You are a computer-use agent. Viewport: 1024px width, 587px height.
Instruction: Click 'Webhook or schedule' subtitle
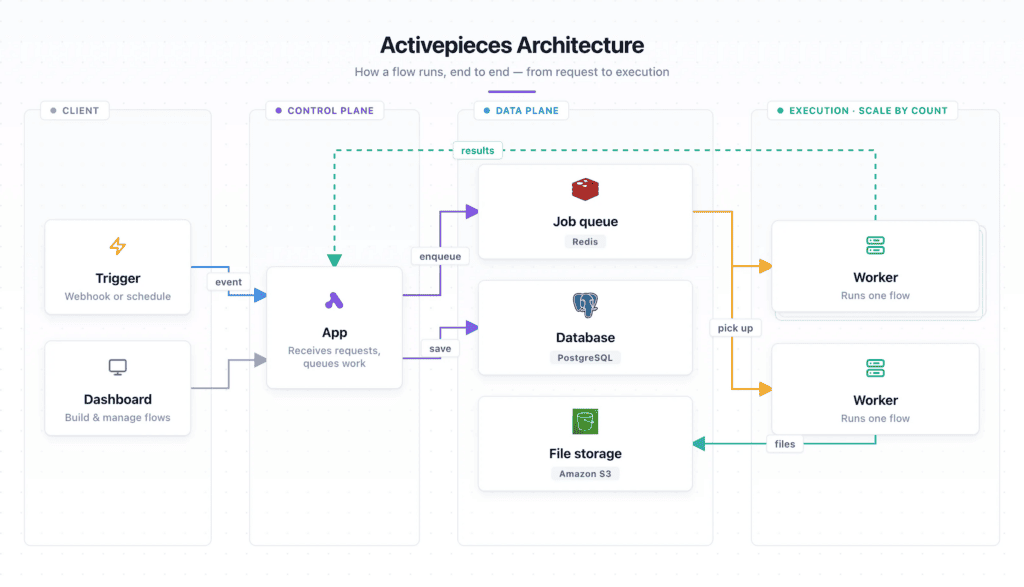click(118, 296)
